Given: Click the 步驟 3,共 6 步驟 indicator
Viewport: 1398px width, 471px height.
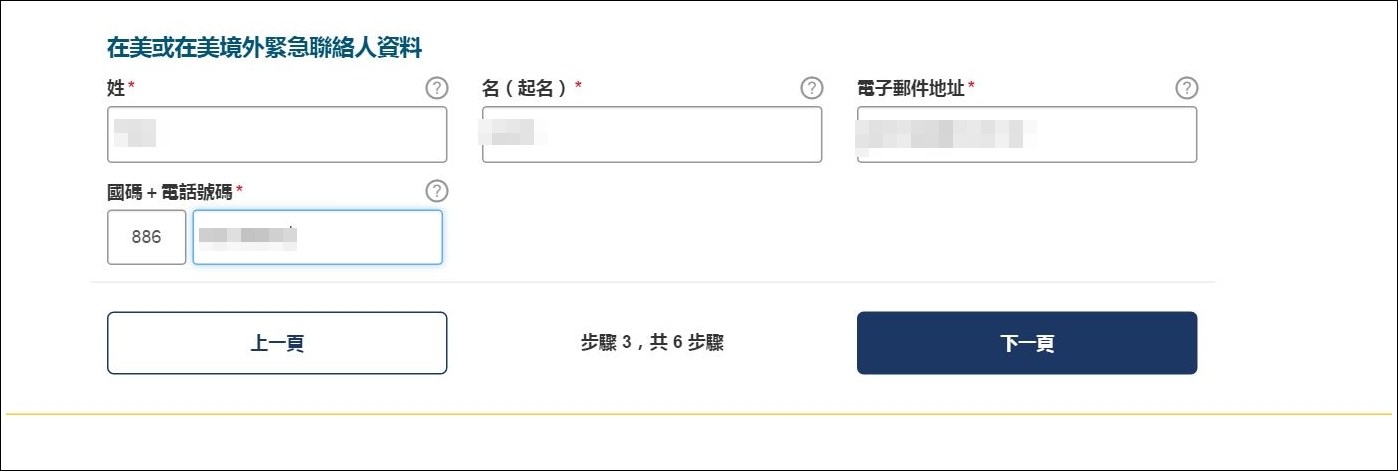Looking at the screenshot, I should coord(652,343).
